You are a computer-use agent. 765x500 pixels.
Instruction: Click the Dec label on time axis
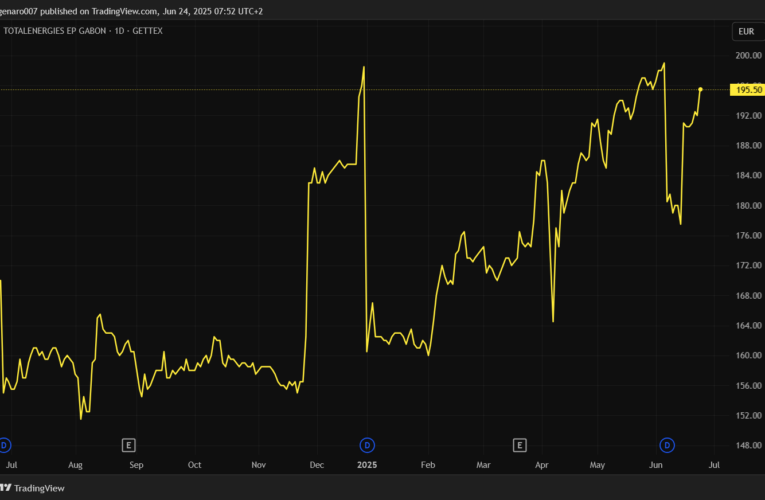(x=317, y=465)
